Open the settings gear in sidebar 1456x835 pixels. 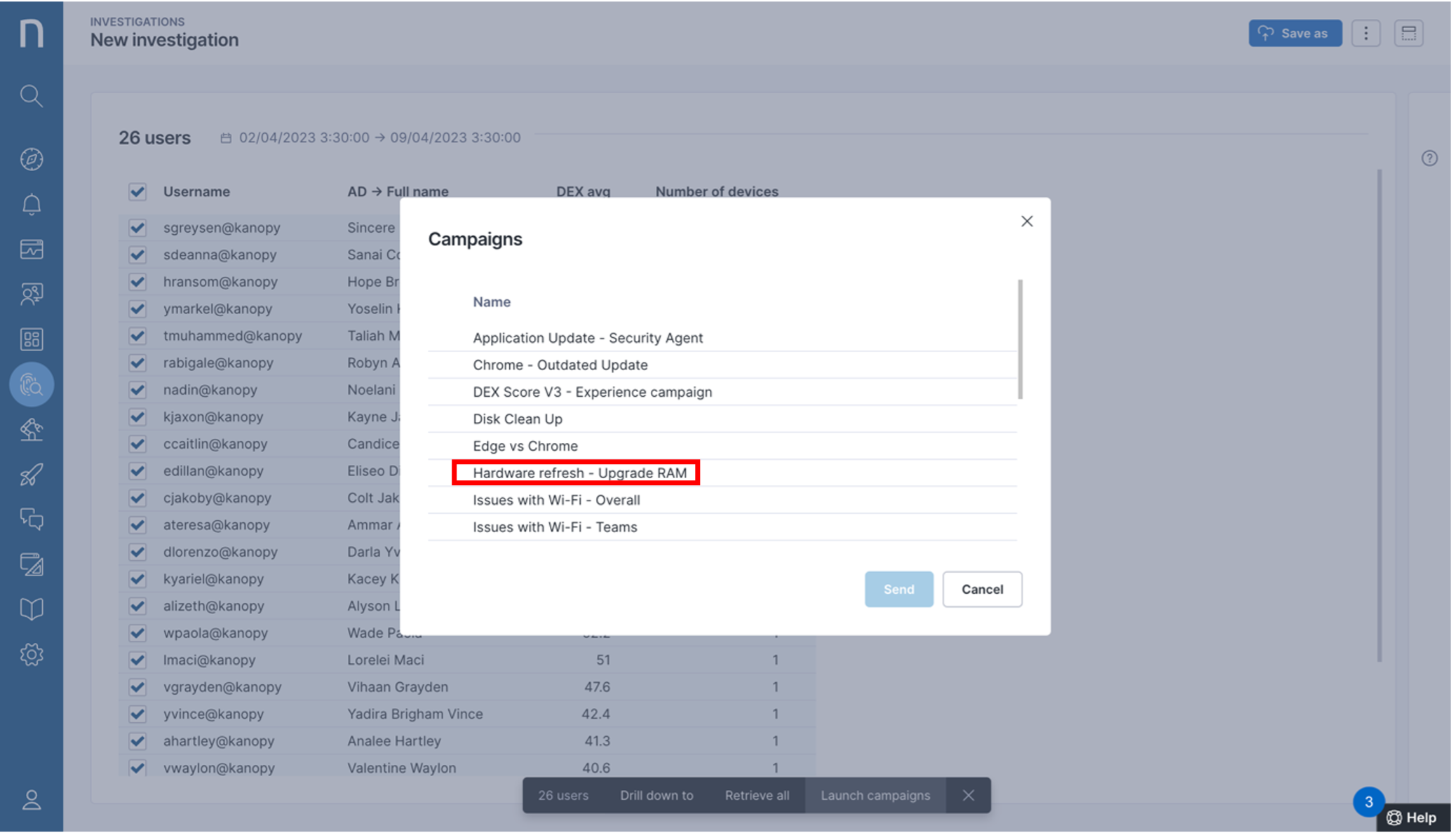coord(31,654)
